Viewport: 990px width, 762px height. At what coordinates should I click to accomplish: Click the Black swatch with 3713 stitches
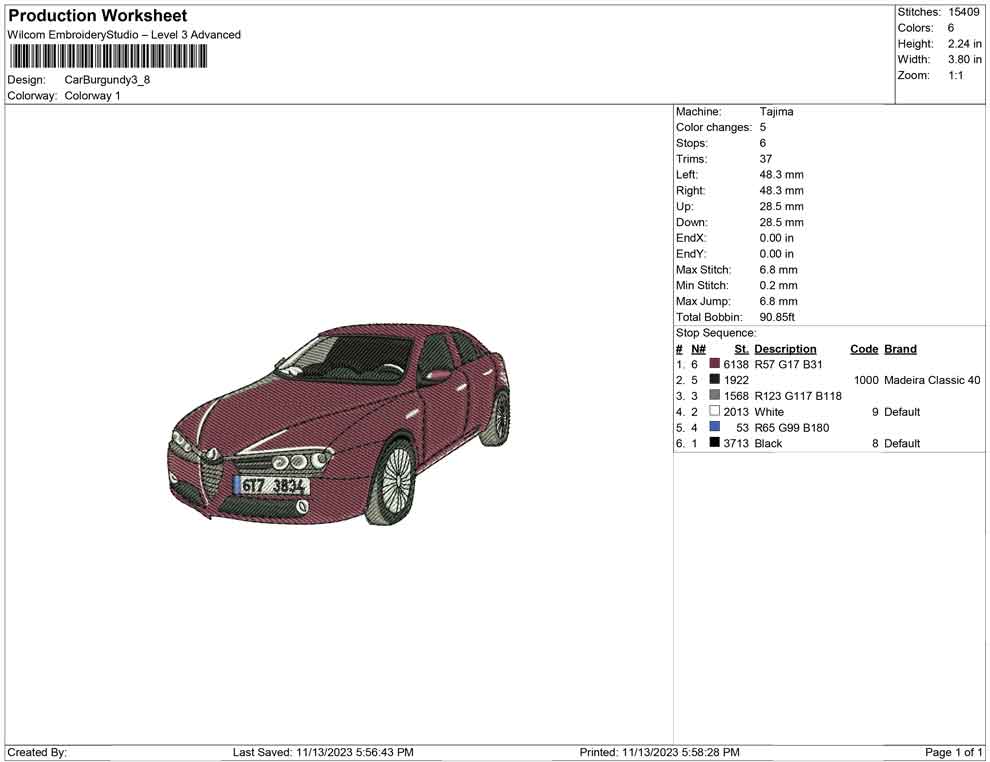pyautogui.click(x=714, y=443)
